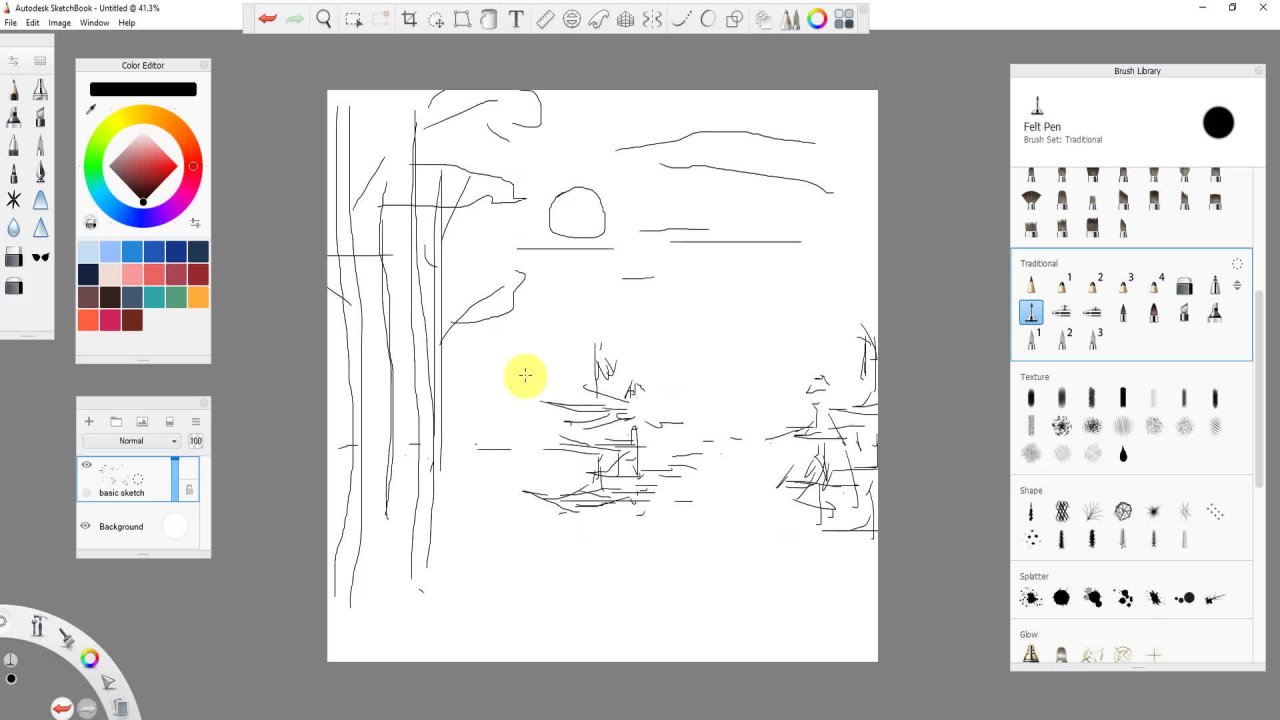Toggle visibility of the Background layer
1280x720 pixels.
coord(85,526)
